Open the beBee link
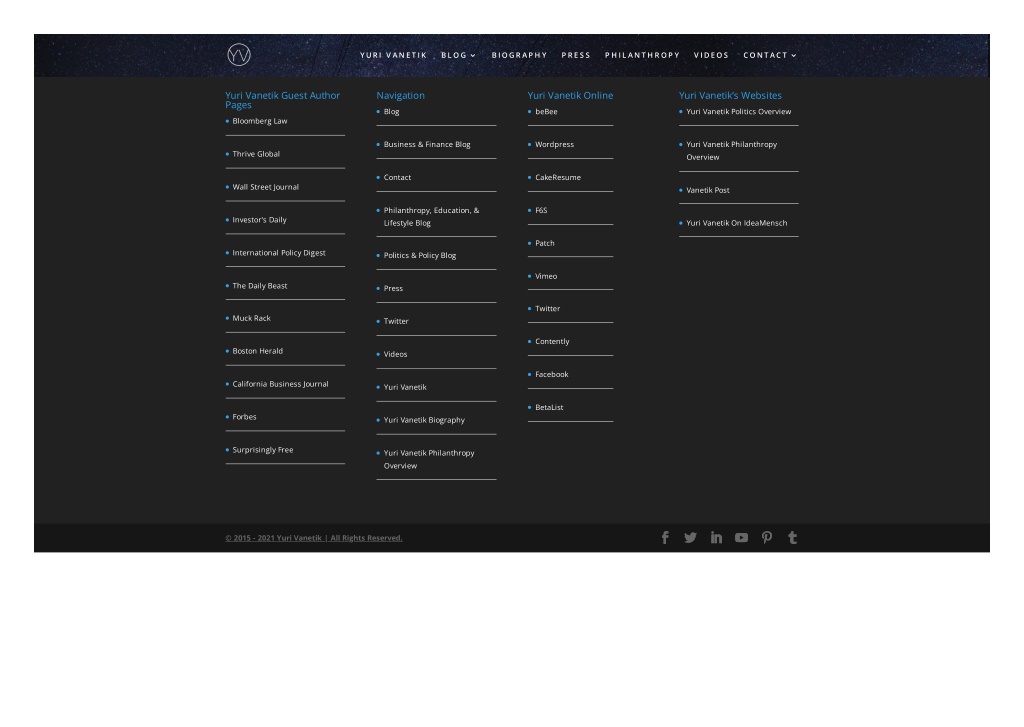 (546, 112)
